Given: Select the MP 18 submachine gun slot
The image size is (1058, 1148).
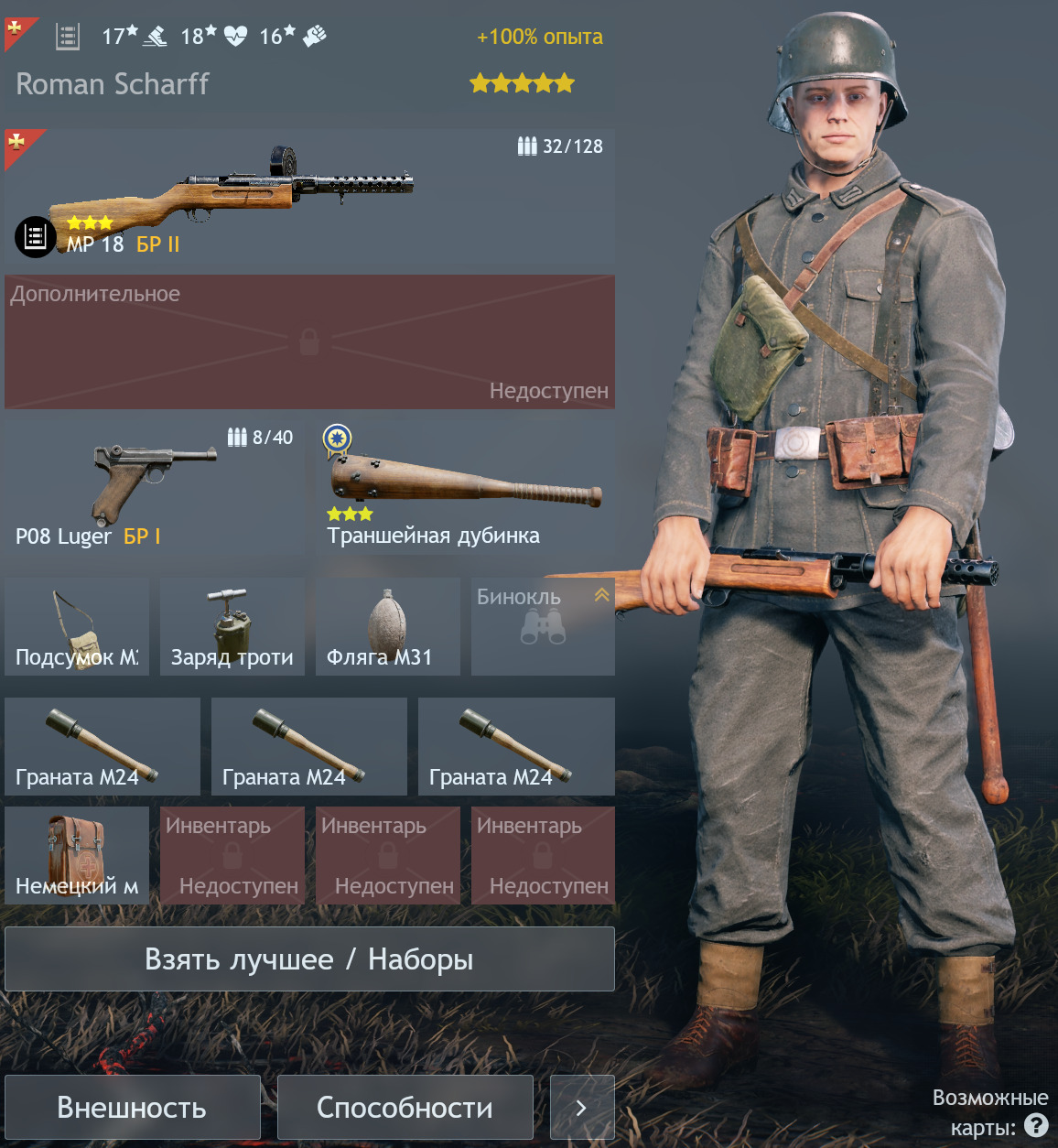Looking at the screenshot, I should pyautogui.click(x=309, y=196).
